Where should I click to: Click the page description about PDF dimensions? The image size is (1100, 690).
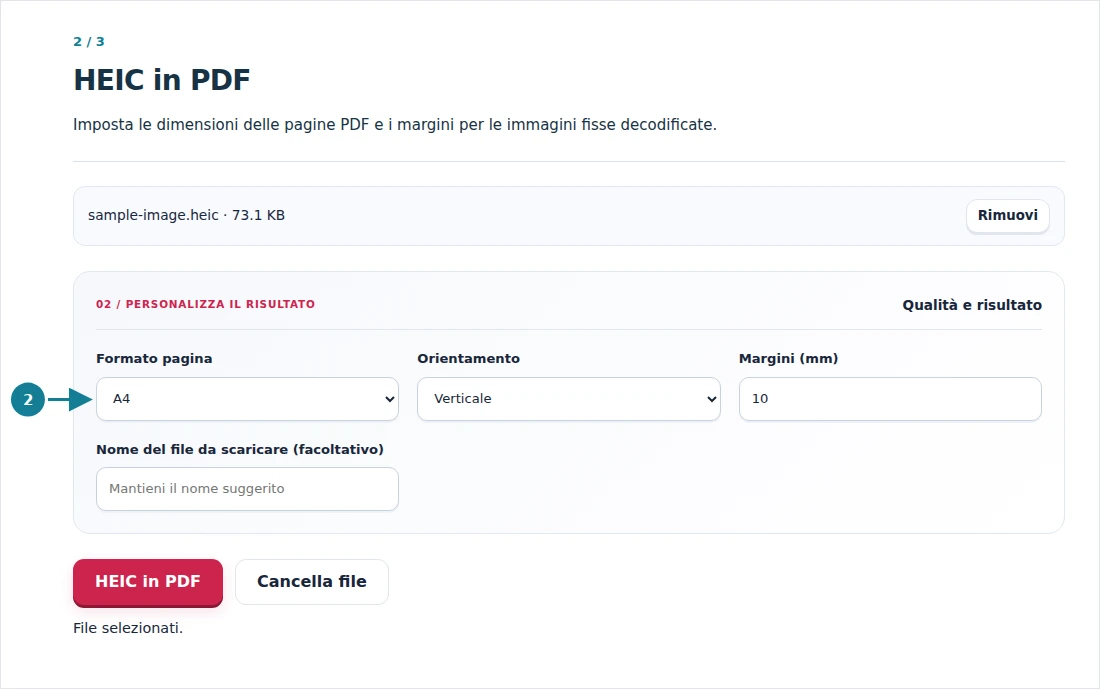click(395, 125)
